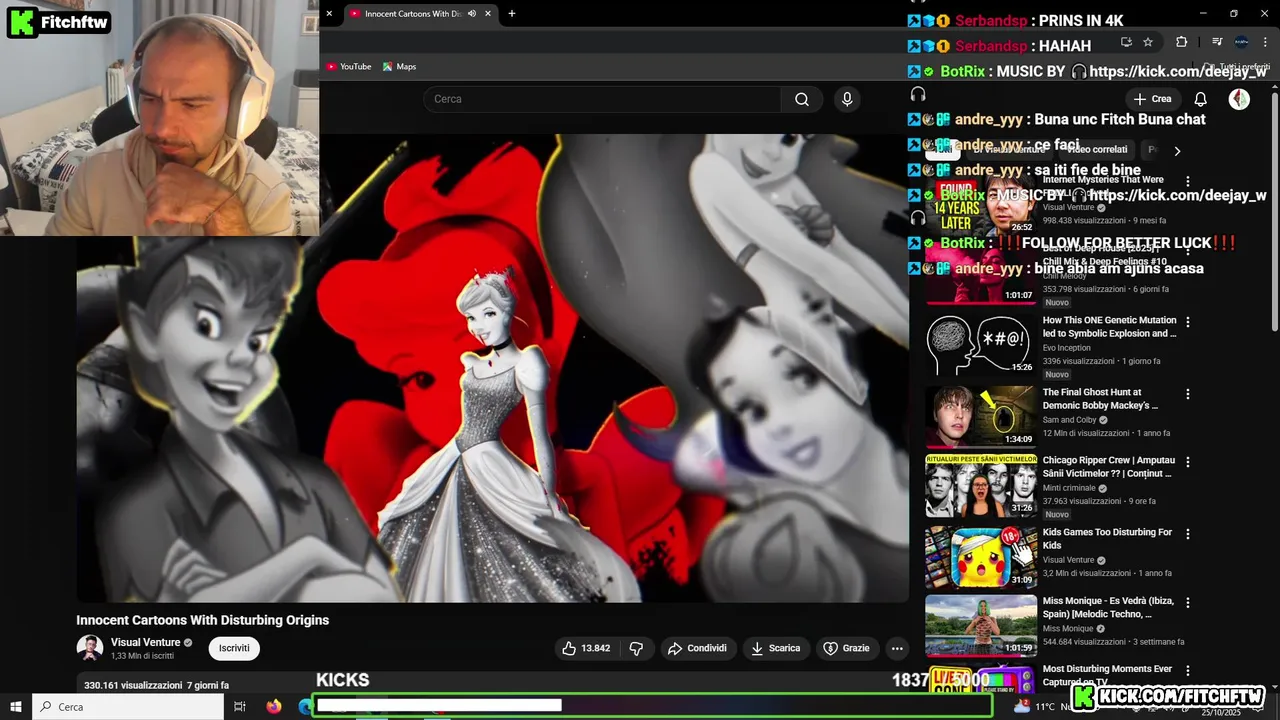
Task: Click the Condividi share button
Action: click(697, 648)
